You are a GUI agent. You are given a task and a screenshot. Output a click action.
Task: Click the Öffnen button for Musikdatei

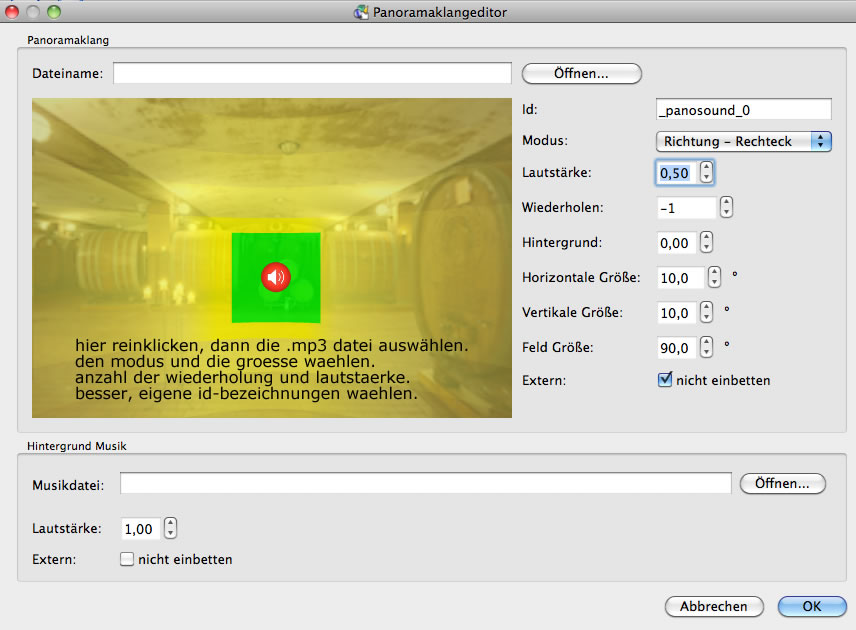(782, 483)
